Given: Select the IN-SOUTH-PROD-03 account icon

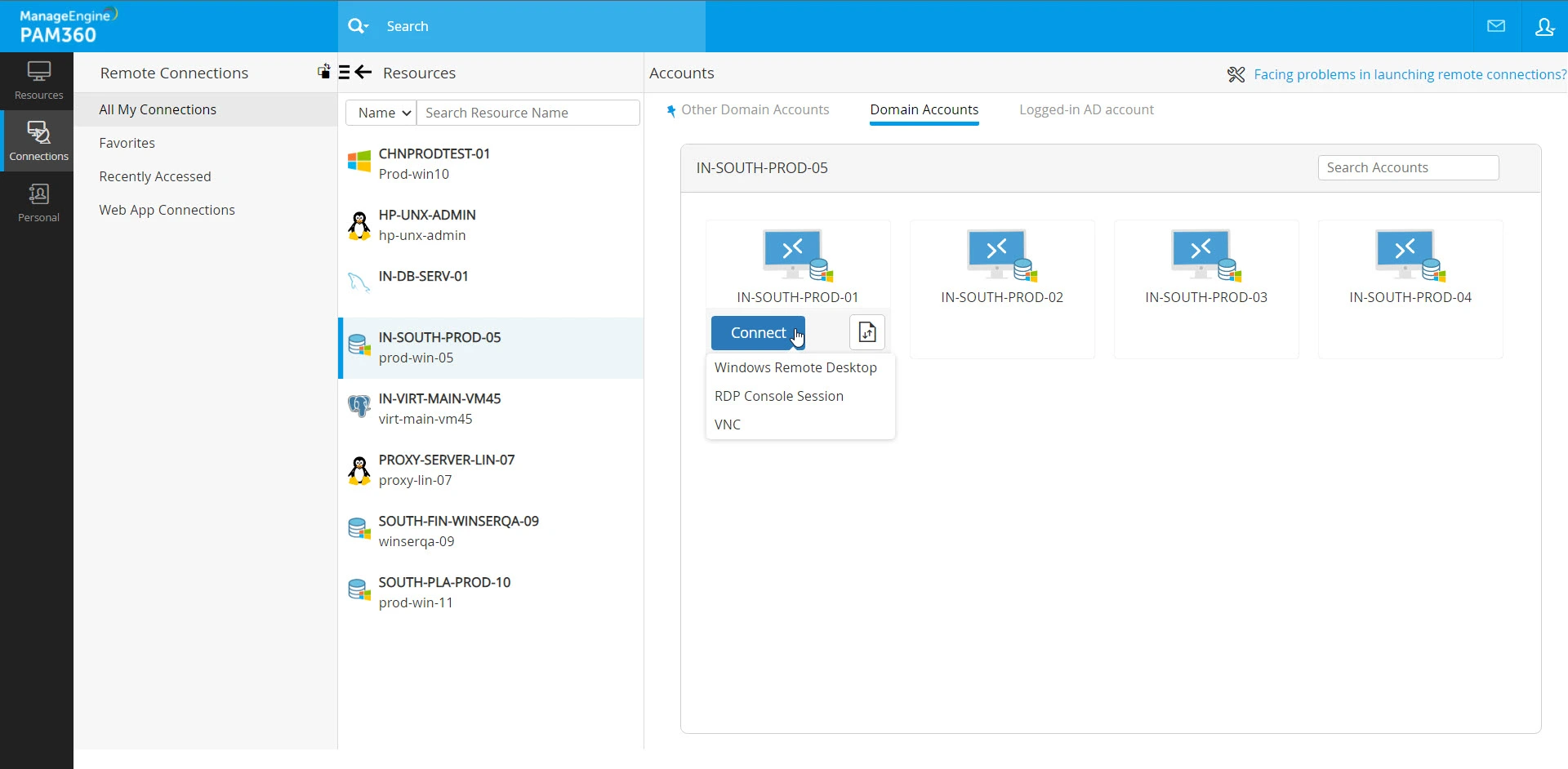Looking at the screenshot, I should click(x=1206, y=256).
